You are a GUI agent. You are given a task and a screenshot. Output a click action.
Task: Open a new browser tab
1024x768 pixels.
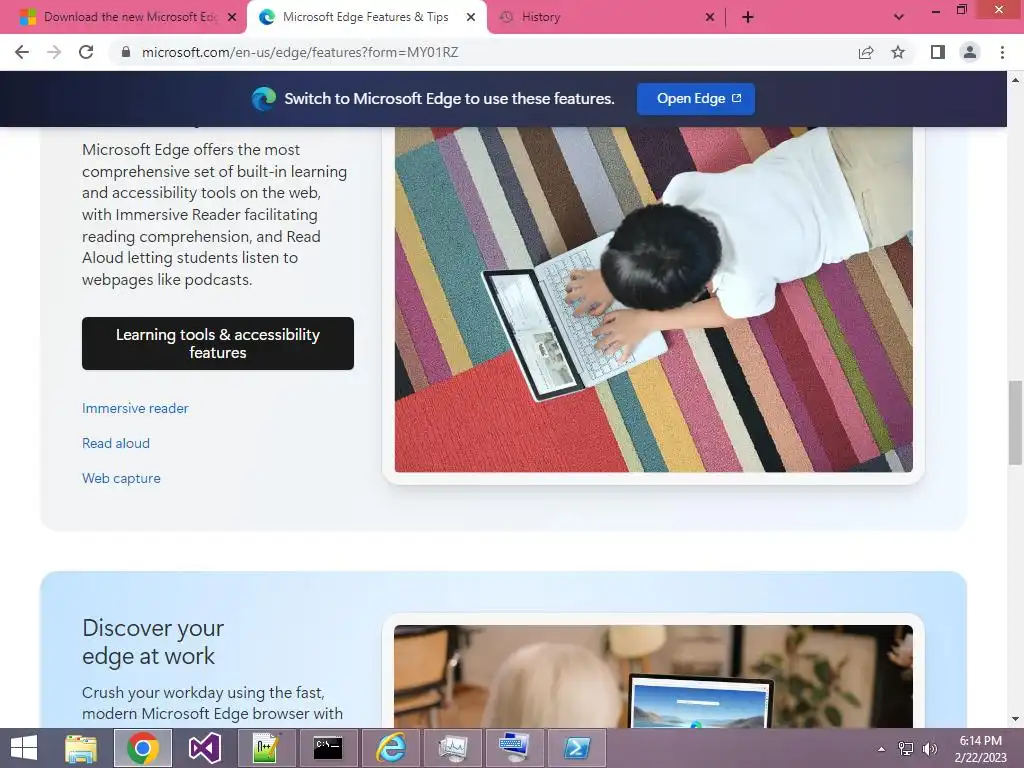[x=748, y=17]
